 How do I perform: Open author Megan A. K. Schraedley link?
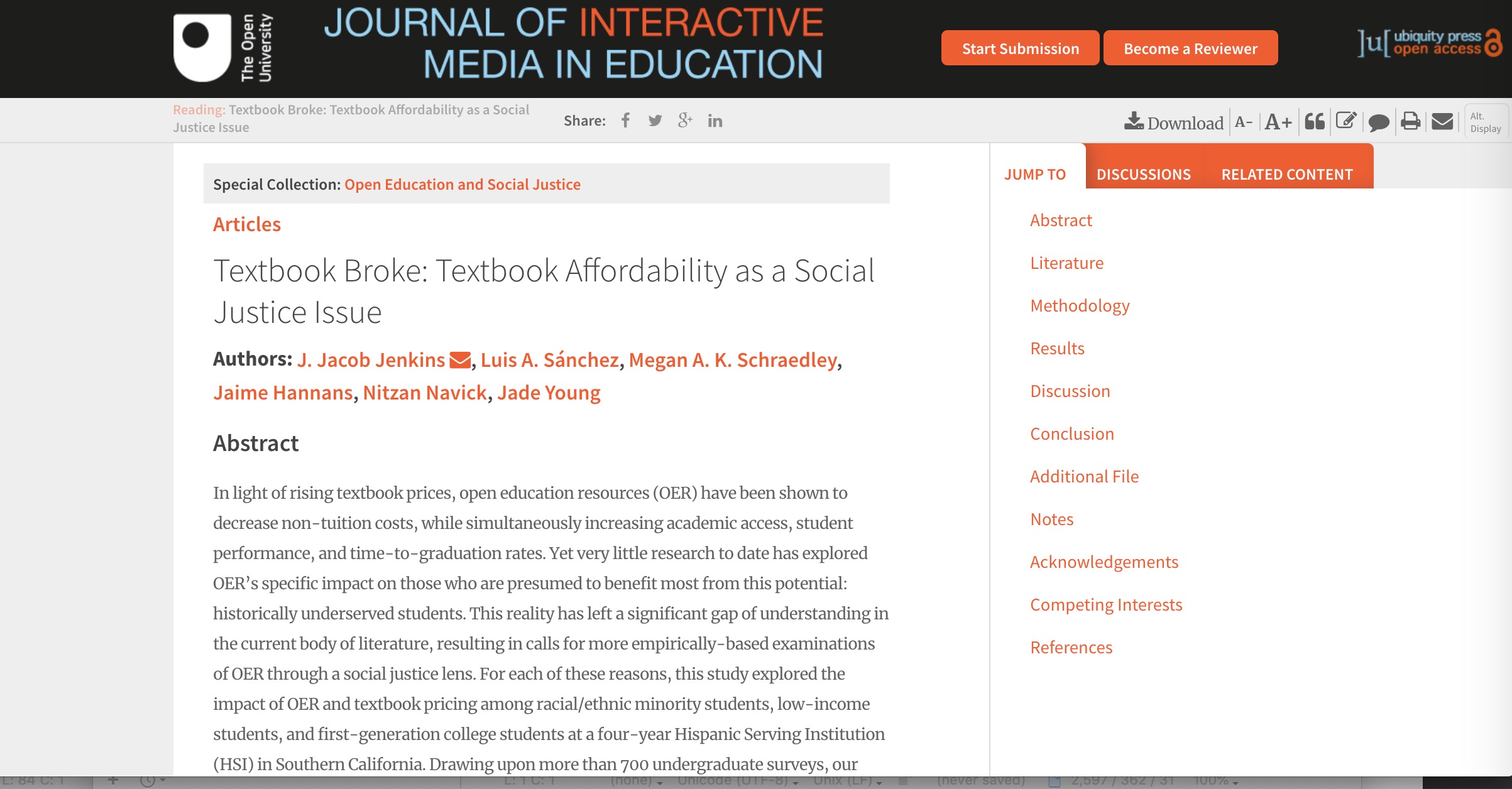[733, 360]
